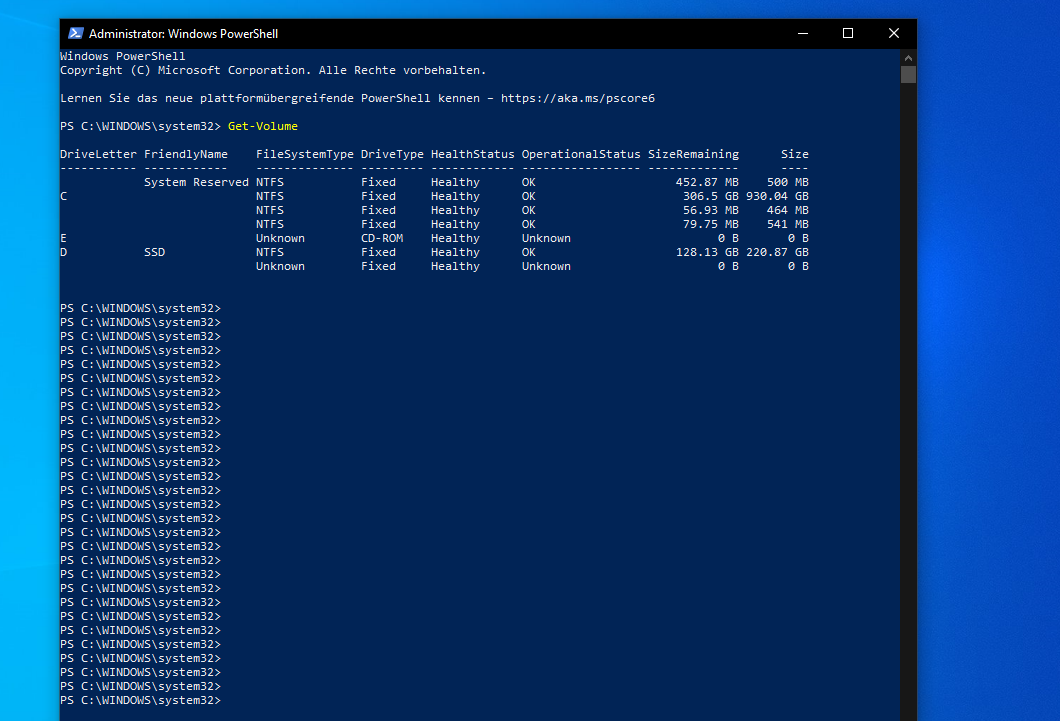
Task: Click the 464 MB size value
Action: click(x=788, y=210)
